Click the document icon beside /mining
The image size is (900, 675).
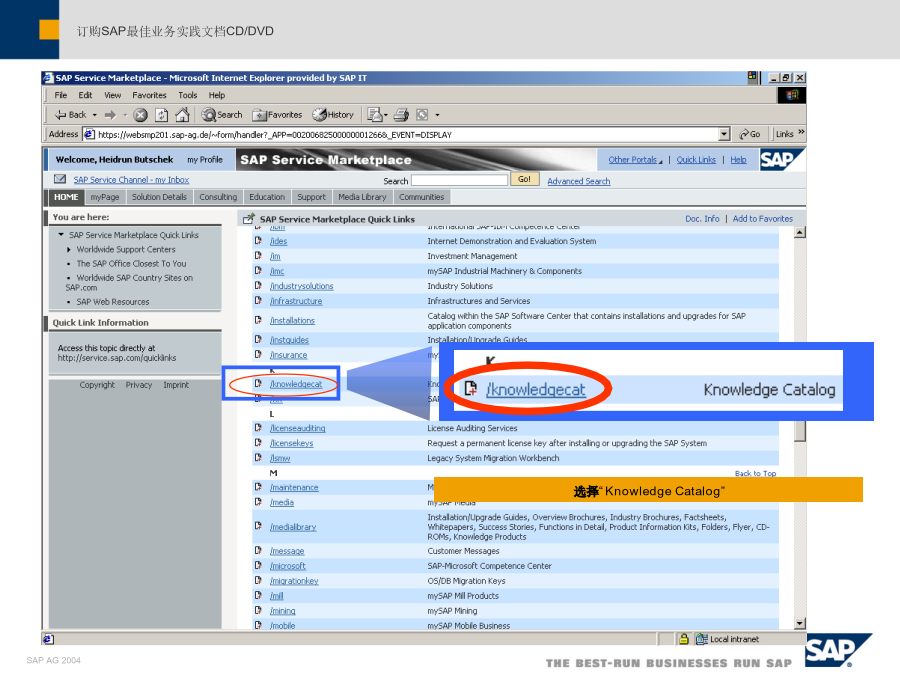point(258,610)
